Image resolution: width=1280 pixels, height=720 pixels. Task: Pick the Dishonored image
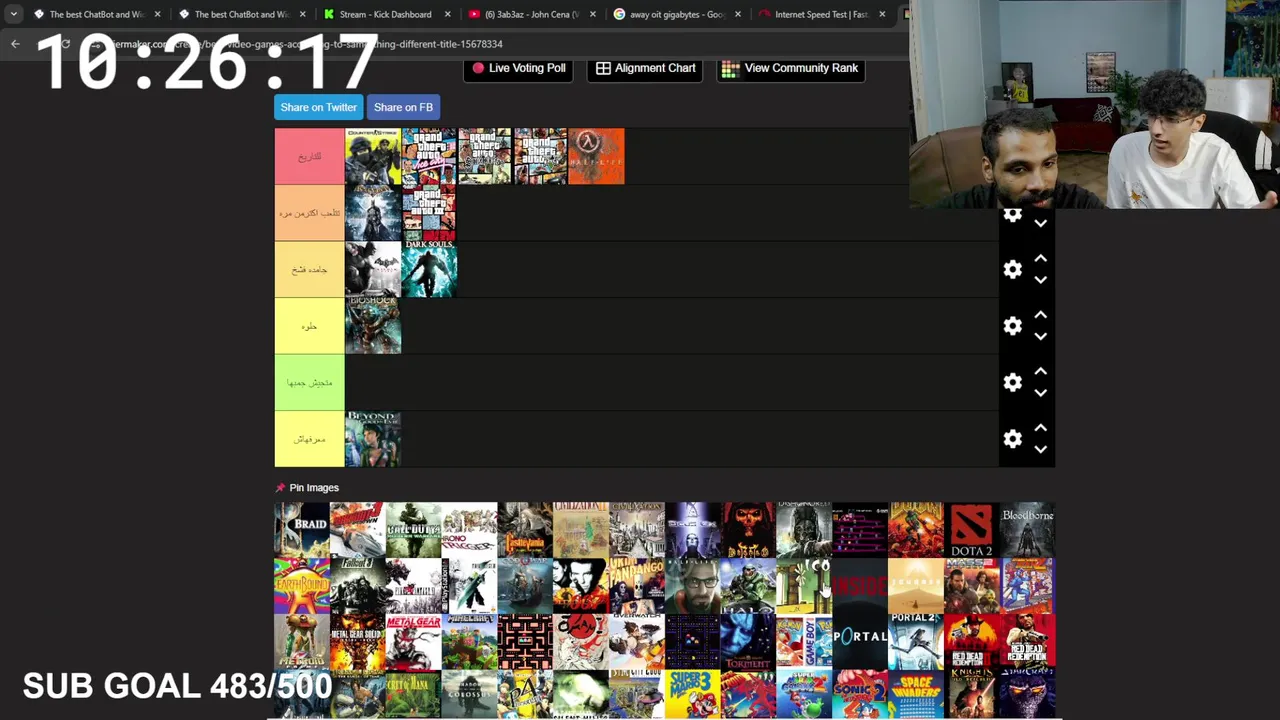click(804, 530)
